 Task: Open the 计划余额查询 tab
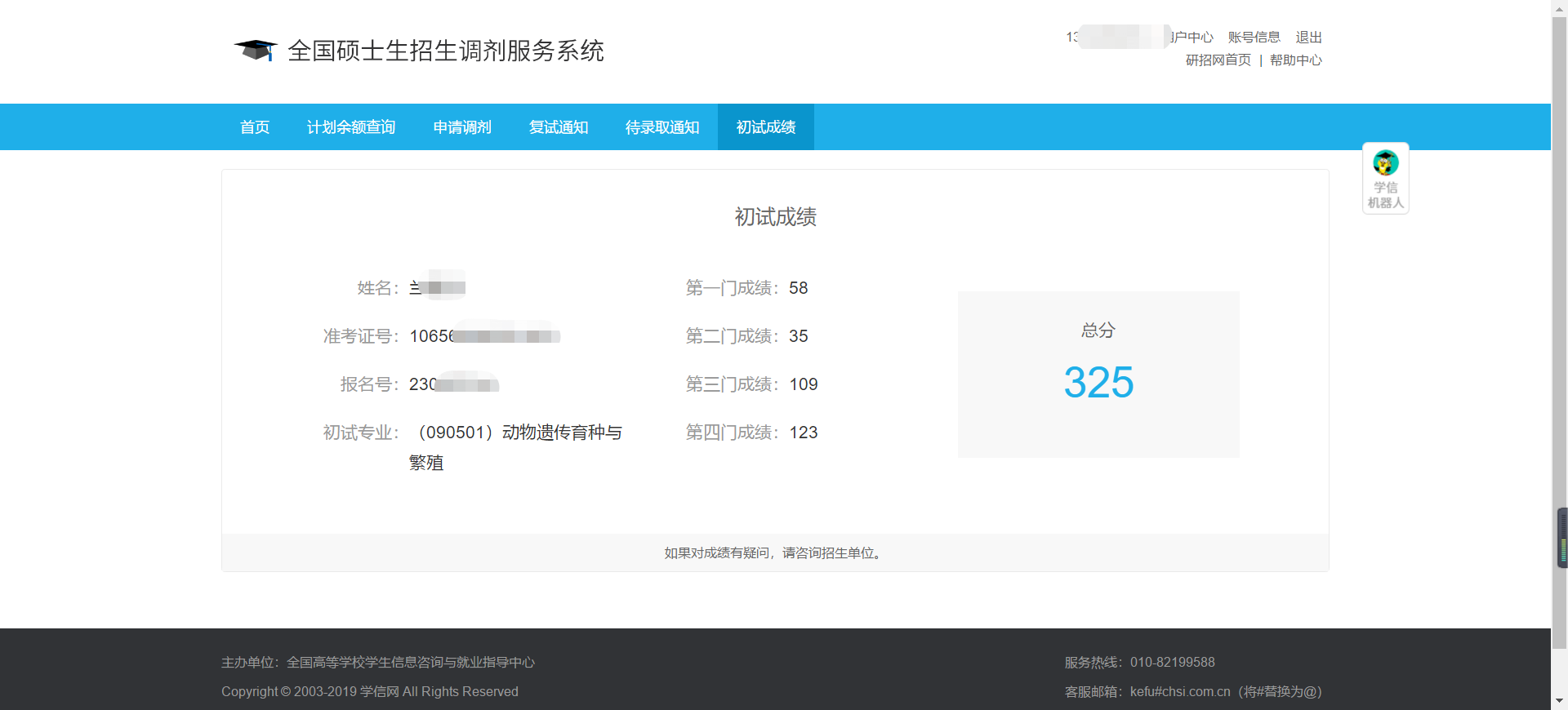[x=351, y=127]
